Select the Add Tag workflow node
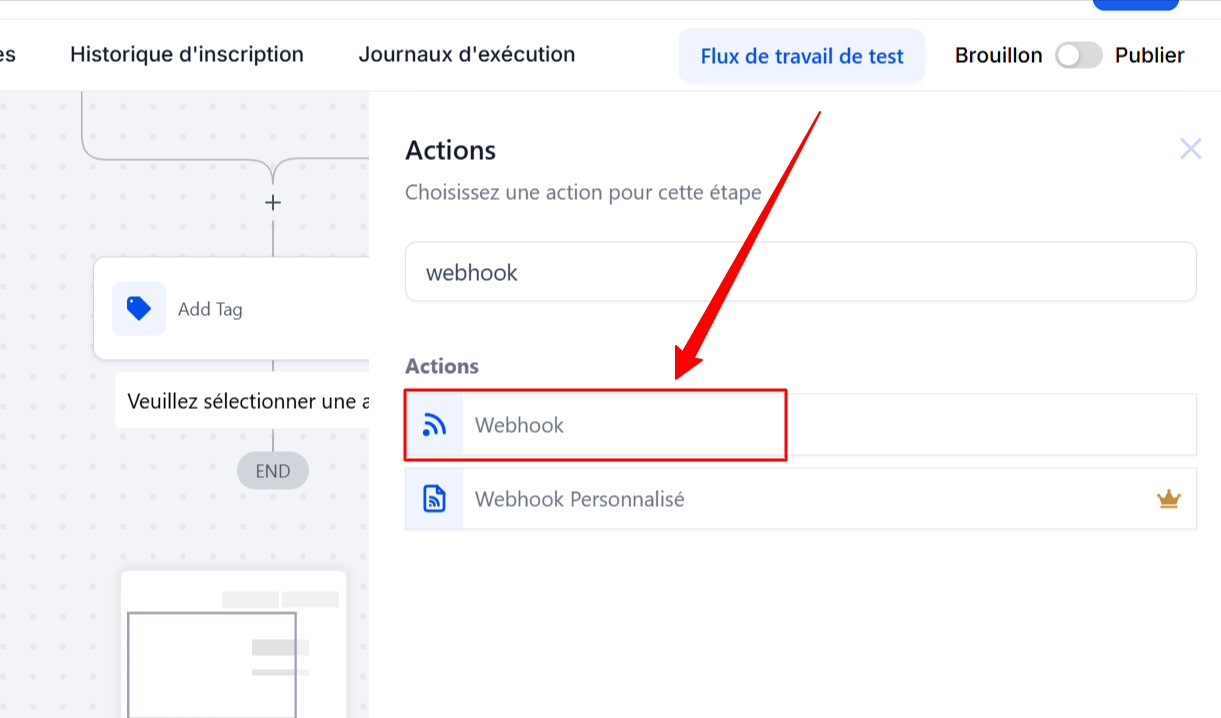Screen dimensions: 1221x718 [231, 309]
